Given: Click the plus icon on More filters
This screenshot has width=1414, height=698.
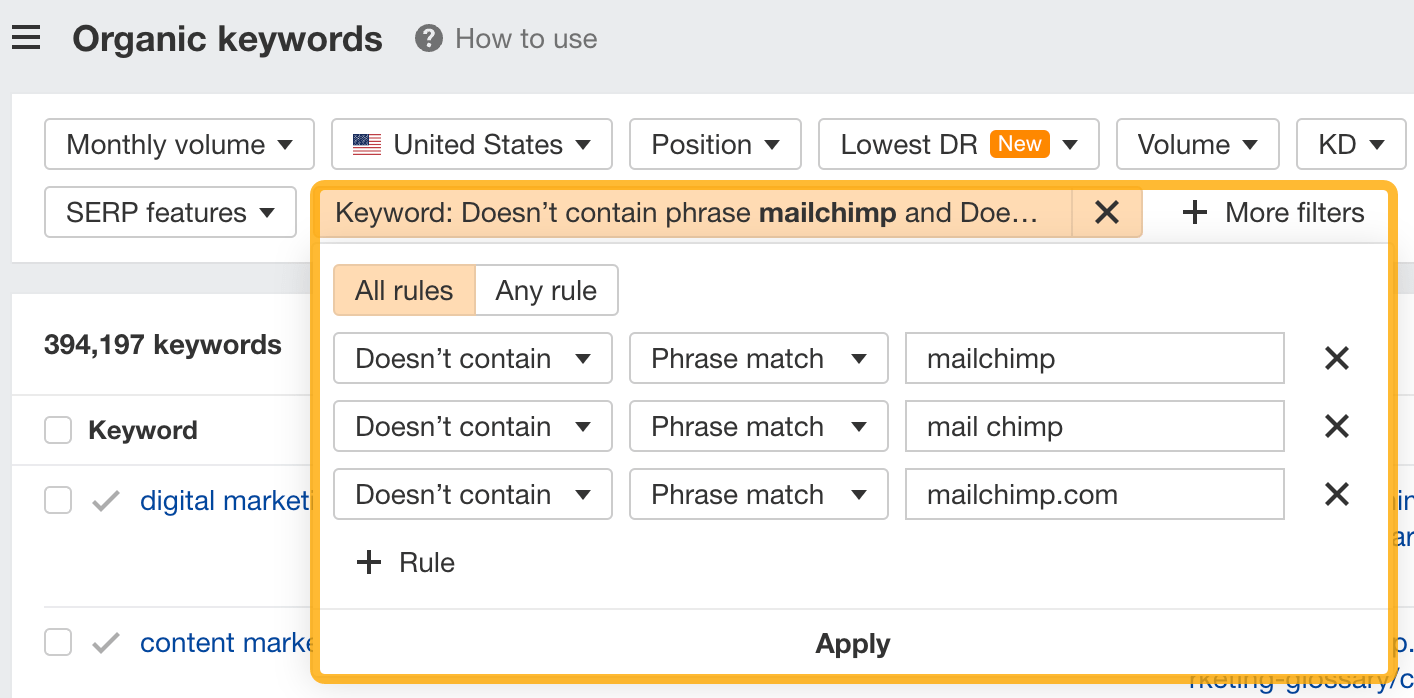Looking at the screenshot, I should (1196, 212).
